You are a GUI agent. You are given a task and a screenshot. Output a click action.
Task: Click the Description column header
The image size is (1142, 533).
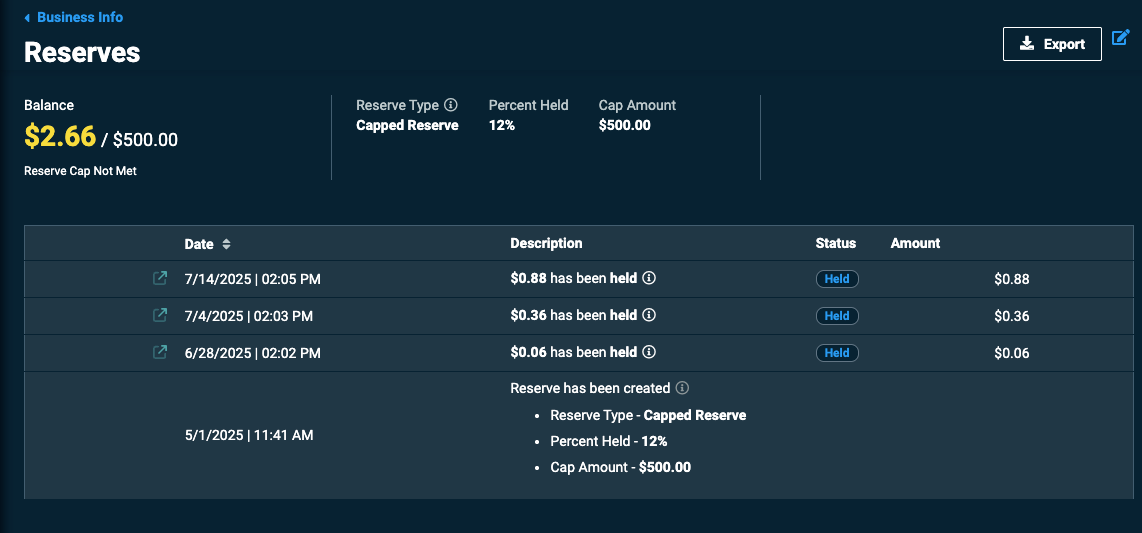546,243
